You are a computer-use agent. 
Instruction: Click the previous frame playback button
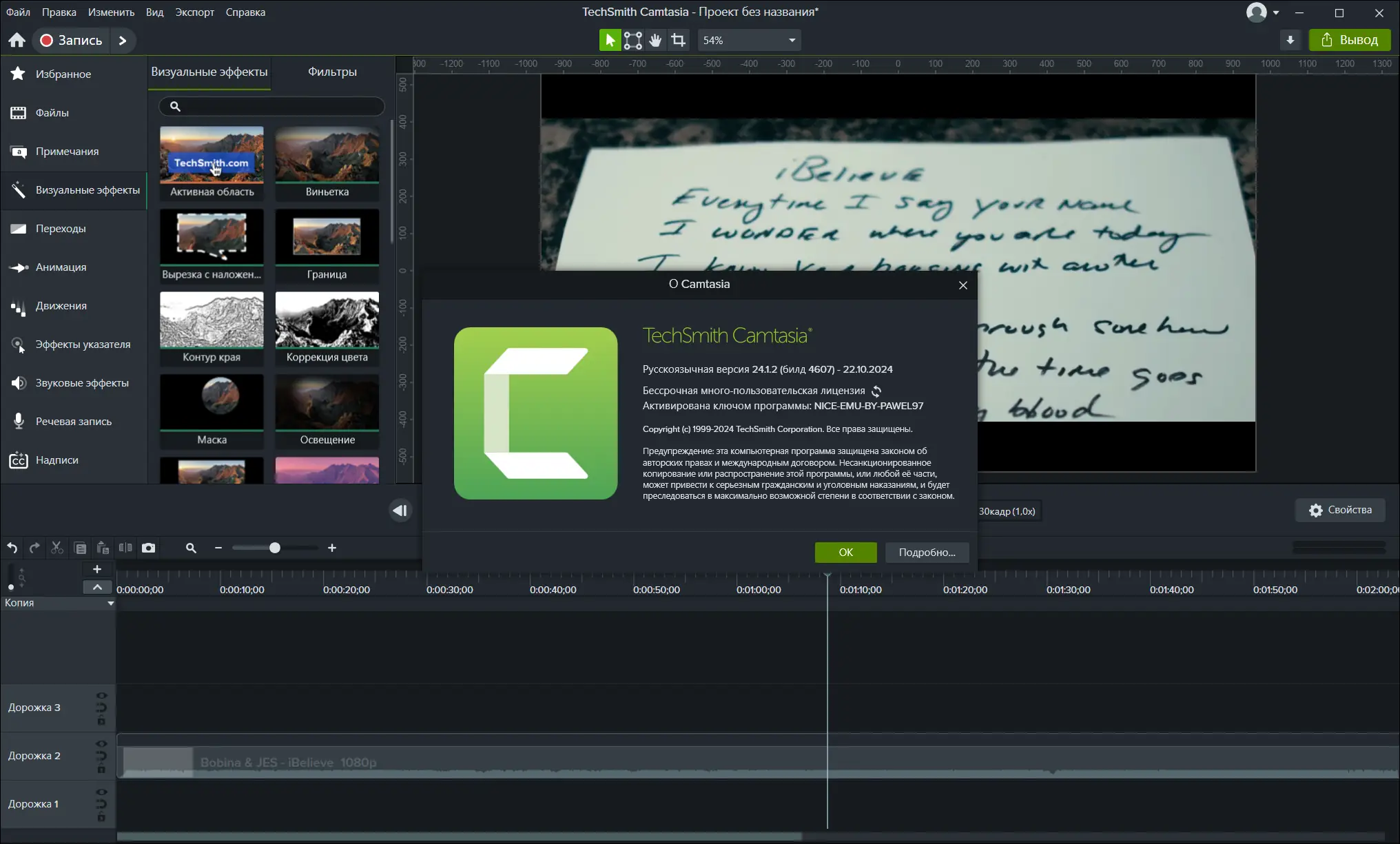(x=400, y=511)
